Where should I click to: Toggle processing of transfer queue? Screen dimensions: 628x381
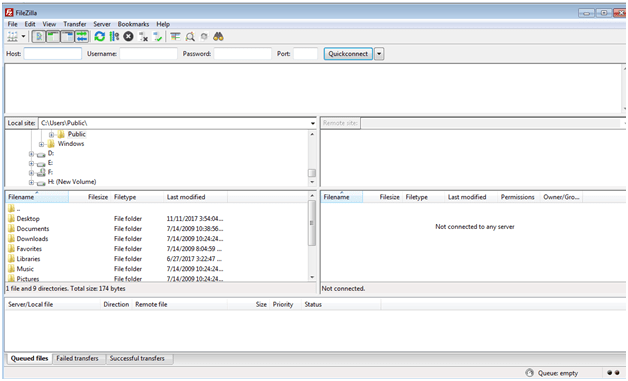(x=114, y=37)
